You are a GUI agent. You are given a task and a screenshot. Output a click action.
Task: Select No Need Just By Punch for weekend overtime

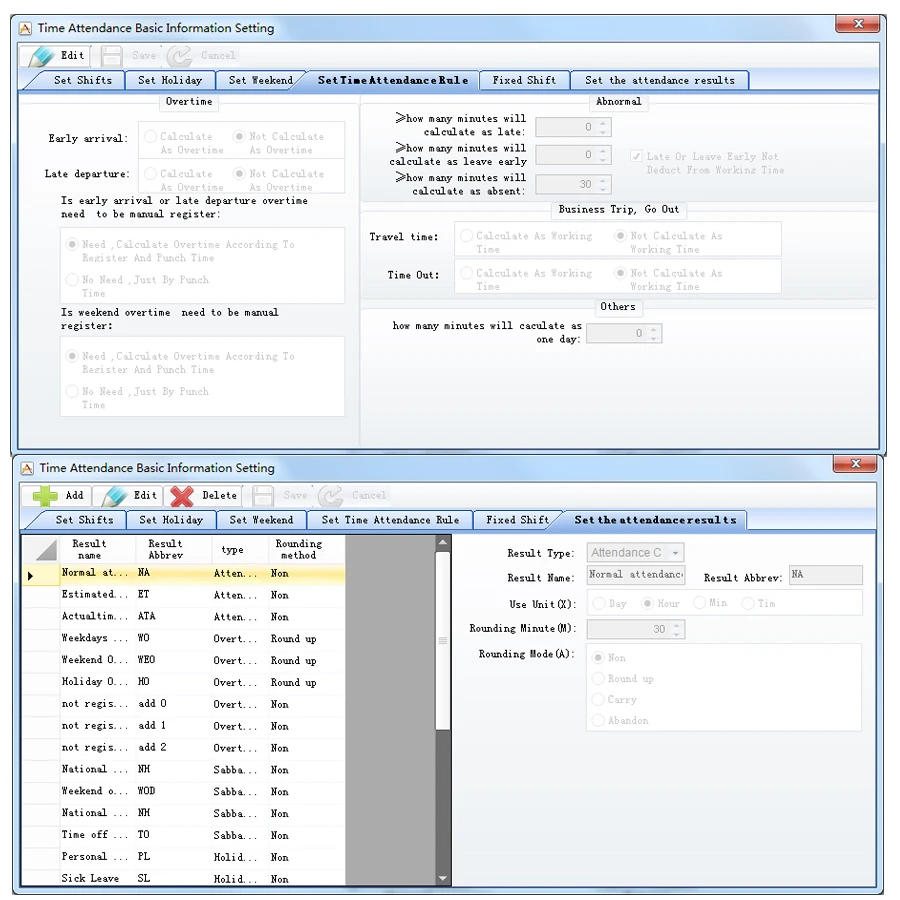[x=72, y=391]
